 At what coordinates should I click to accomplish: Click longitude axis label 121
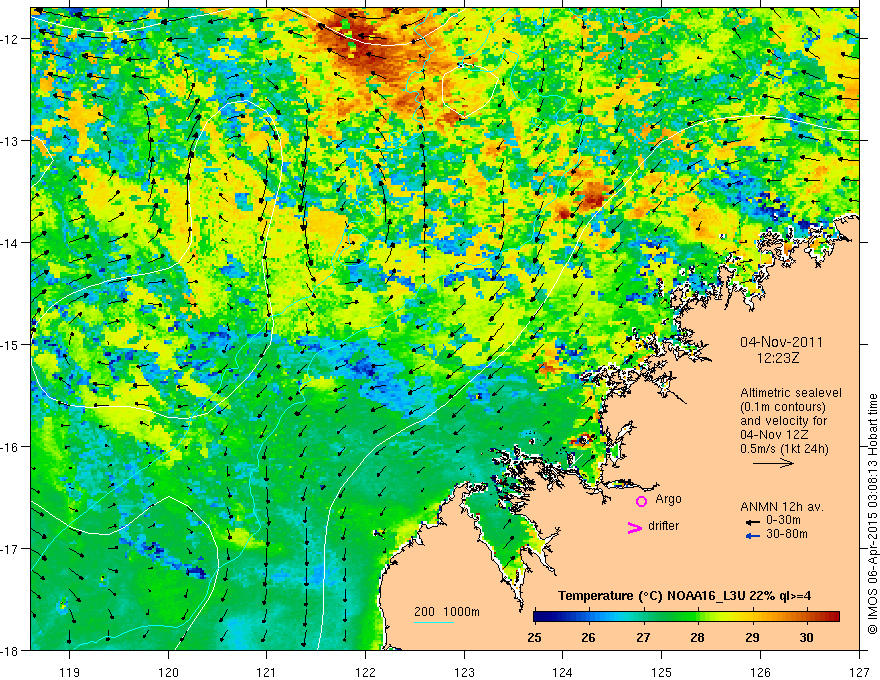pos(267,672)
